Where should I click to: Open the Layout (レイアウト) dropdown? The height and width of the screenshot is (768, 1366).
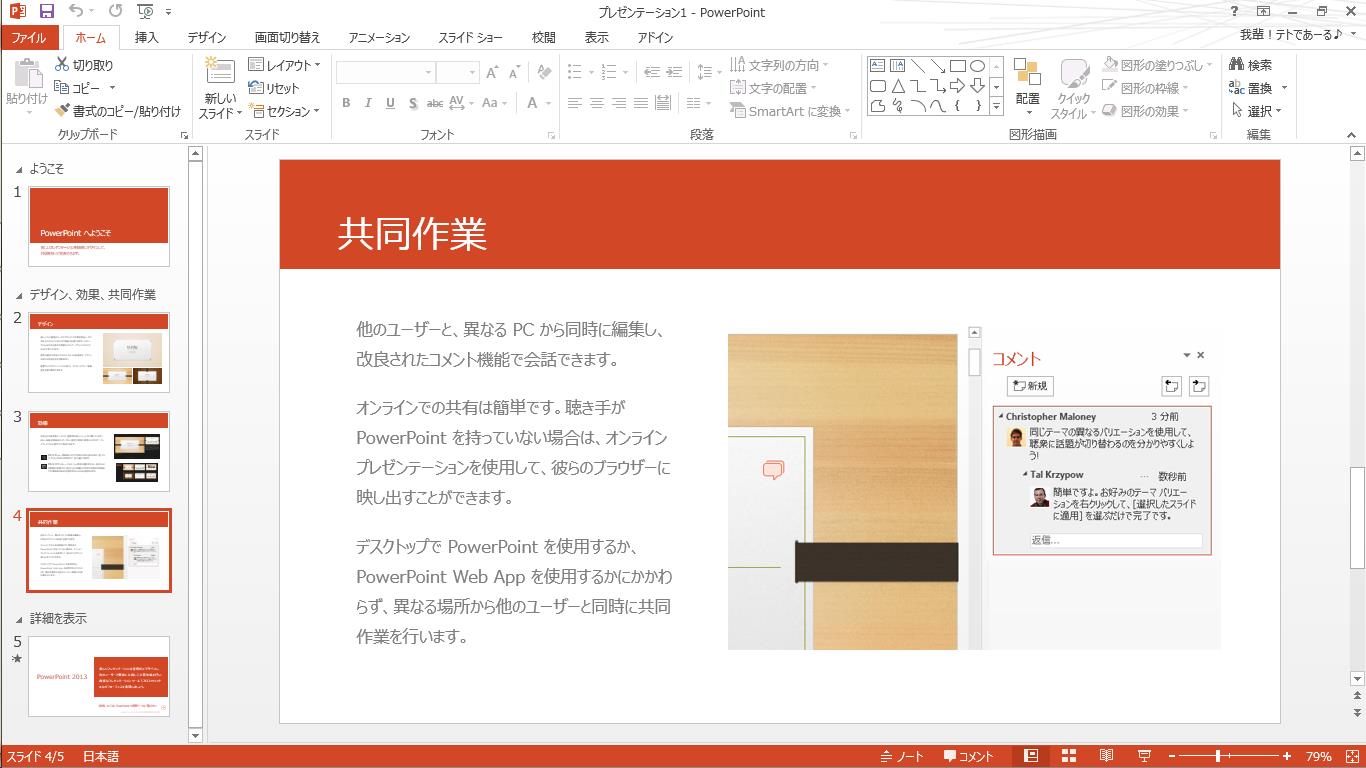tap(284, 65)
